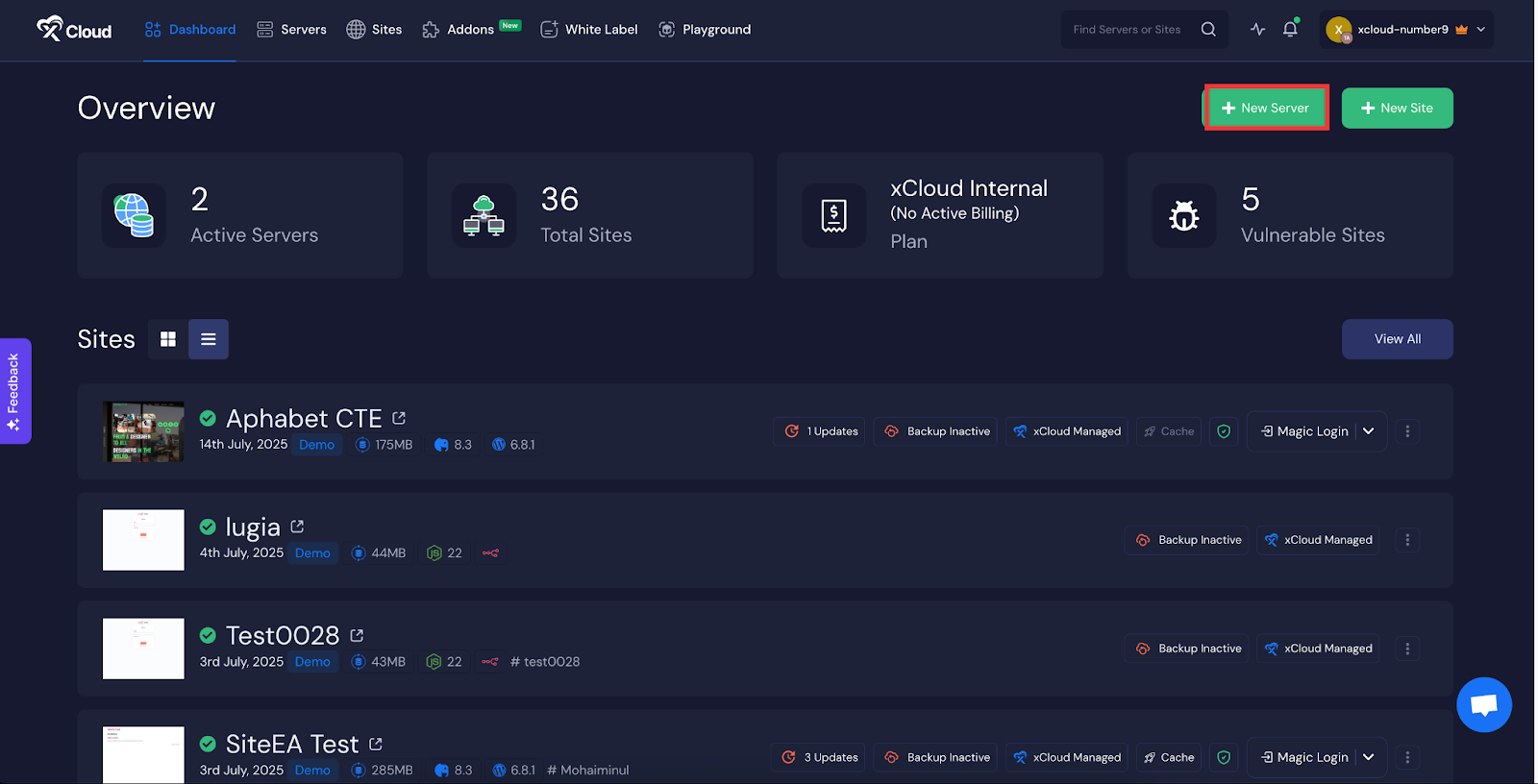
Task: Open lugia three-dot menu
Action: [1407, 540]
